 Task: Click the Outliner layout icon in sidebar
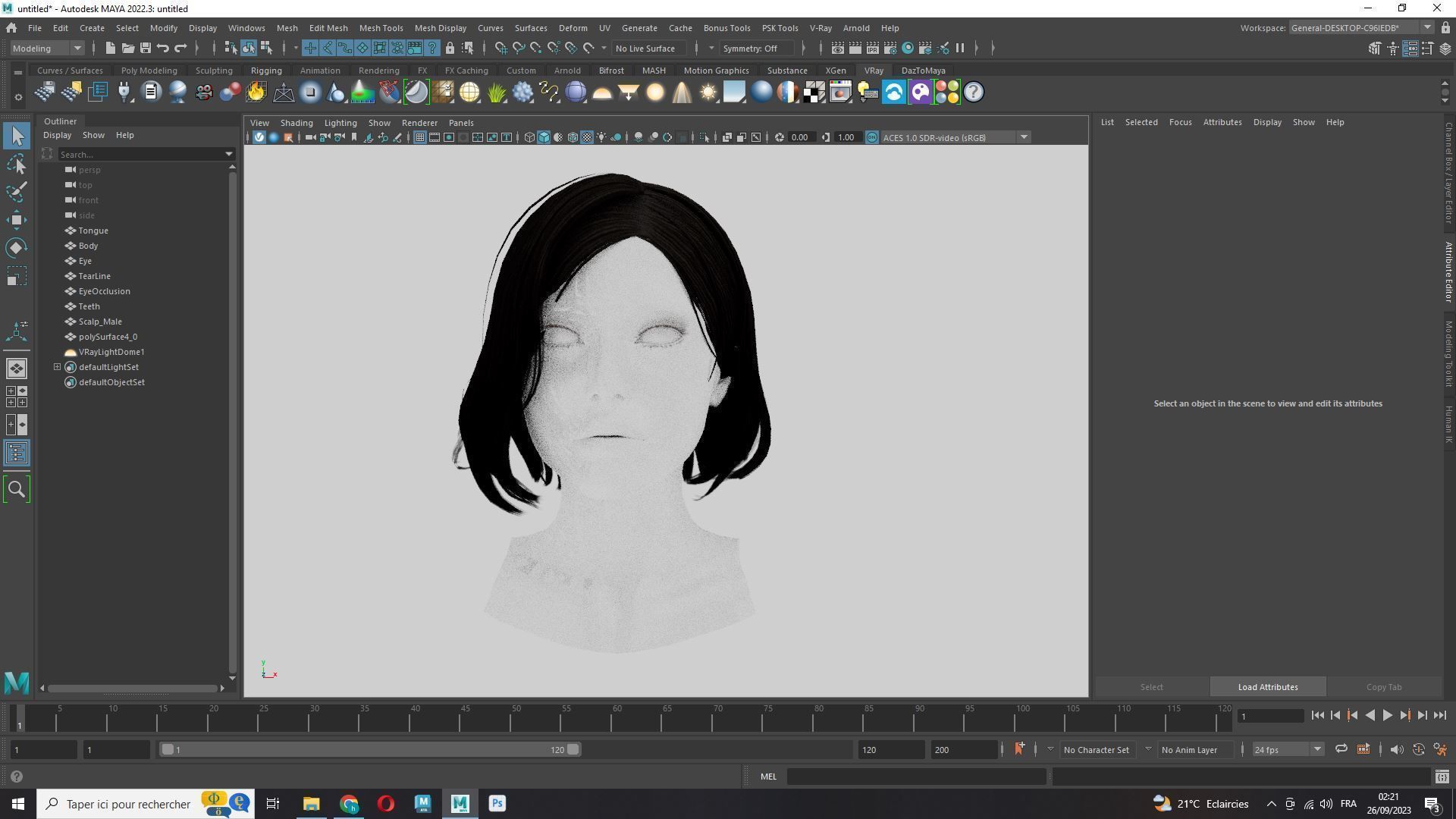point(17,453)
